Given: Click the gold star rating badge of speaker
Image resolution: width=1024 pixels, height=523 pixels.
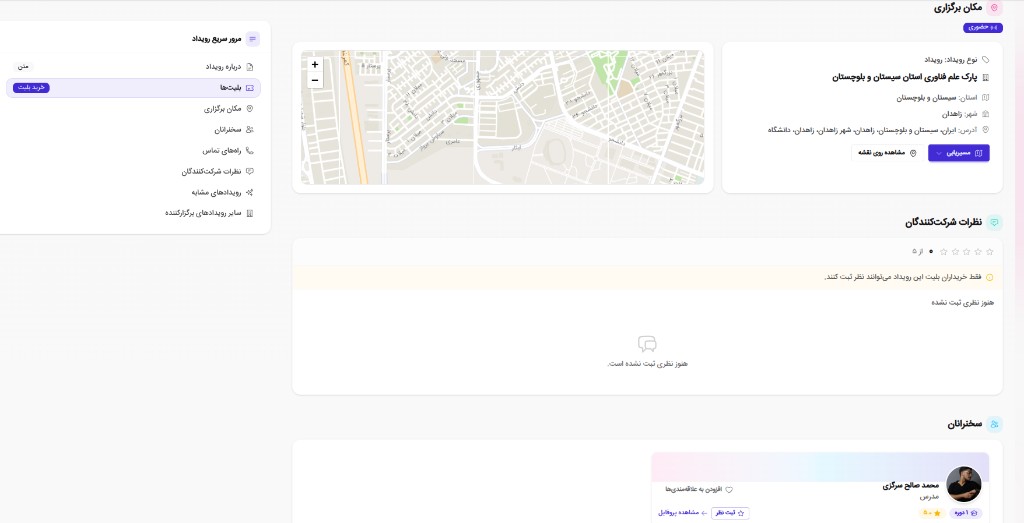Looking at the screenshot, I should (x=932, y=513).
